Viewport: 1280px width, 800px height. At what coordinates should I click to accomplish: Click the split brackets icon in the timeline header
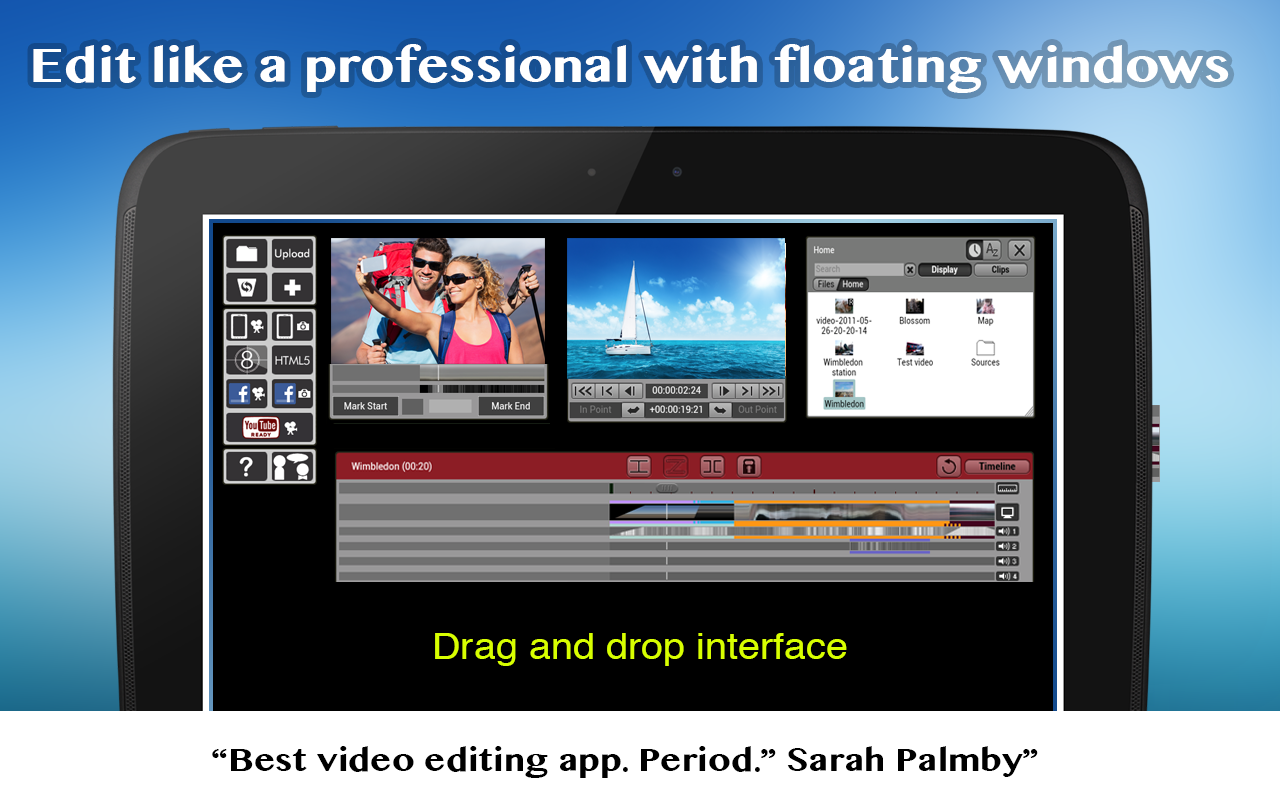coord(712,466)
